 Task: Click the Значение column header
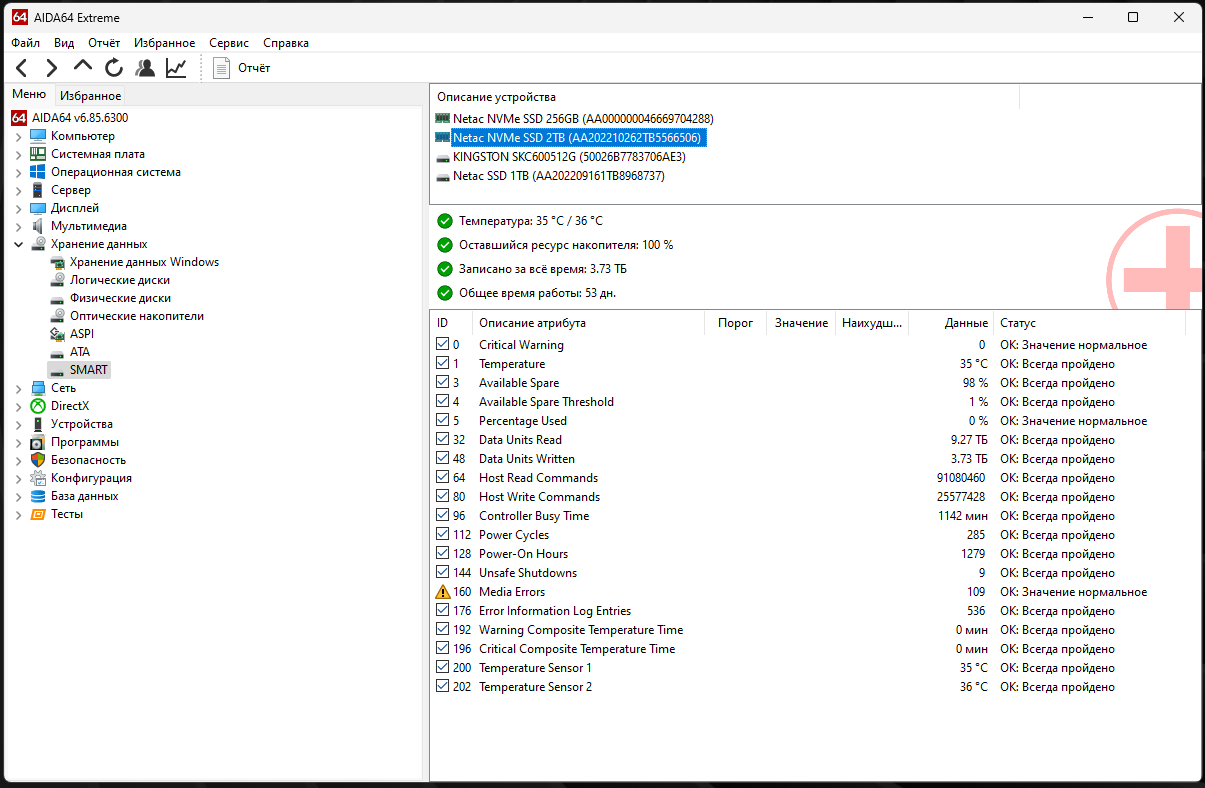click(x=801, y=323)
